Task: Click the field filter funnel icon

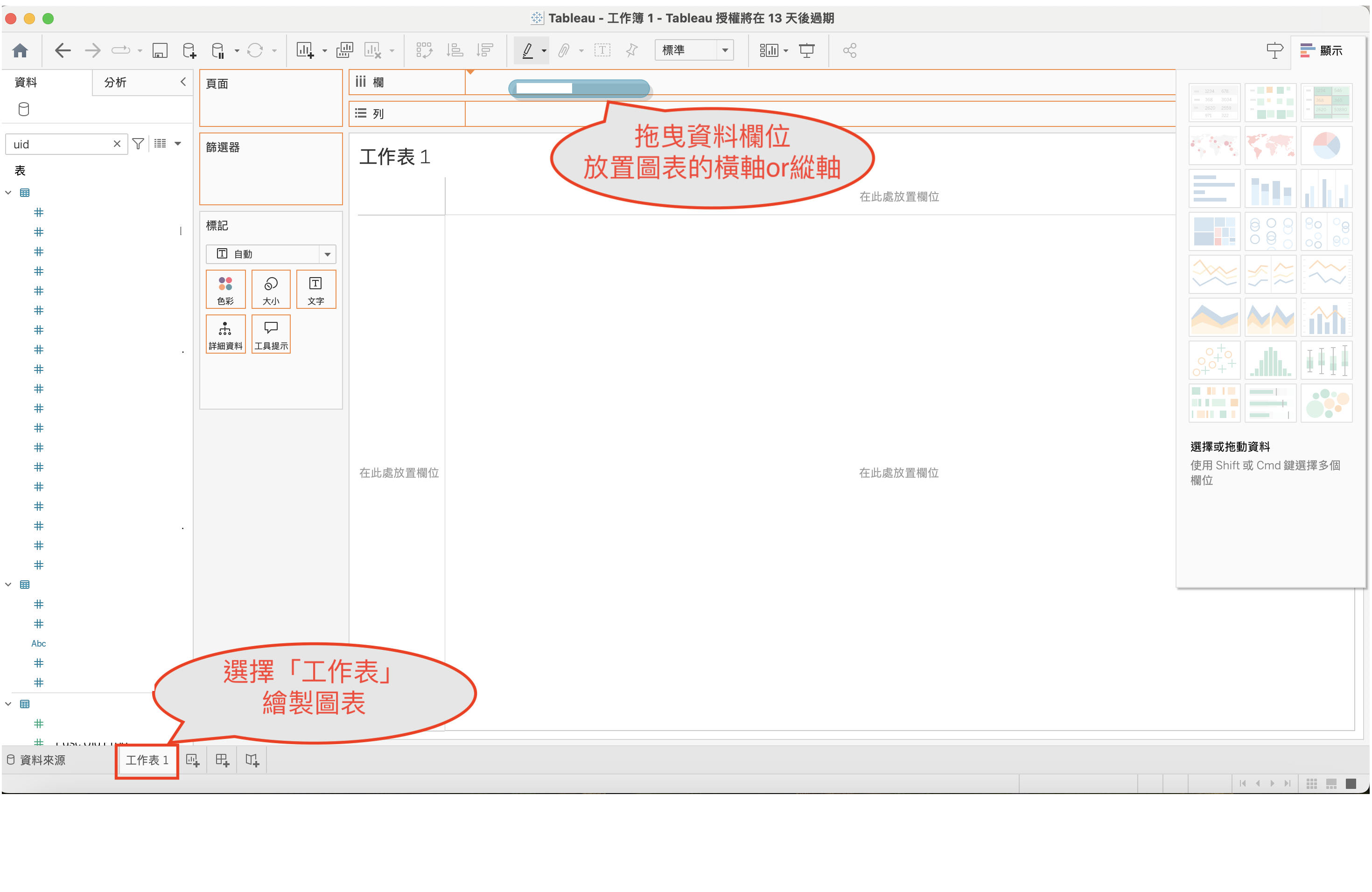Action: (138, 144)
